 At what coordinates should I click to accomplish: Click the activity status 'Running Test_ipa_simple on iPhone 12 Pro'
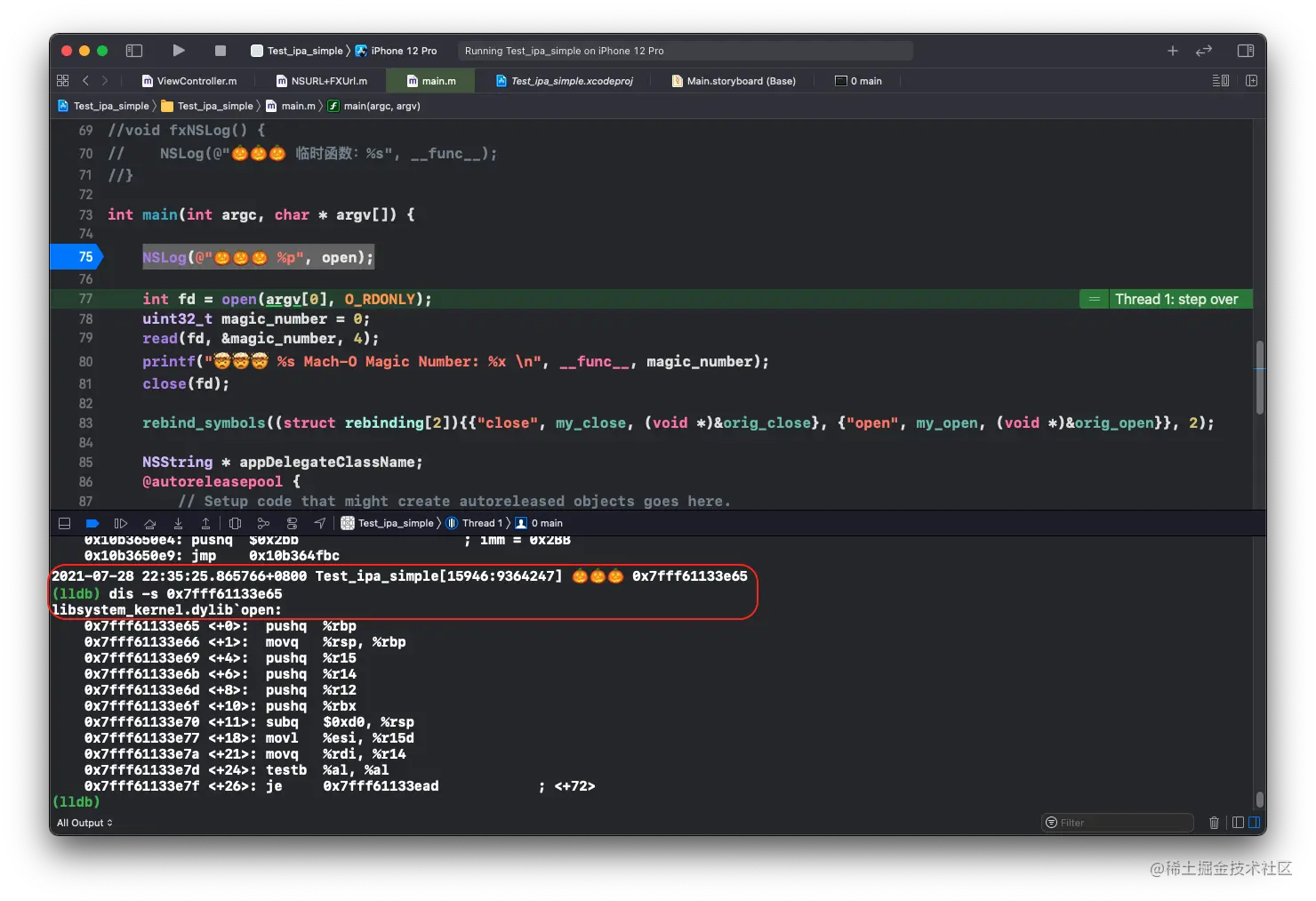pyautogui.click(x=686, y=51)
